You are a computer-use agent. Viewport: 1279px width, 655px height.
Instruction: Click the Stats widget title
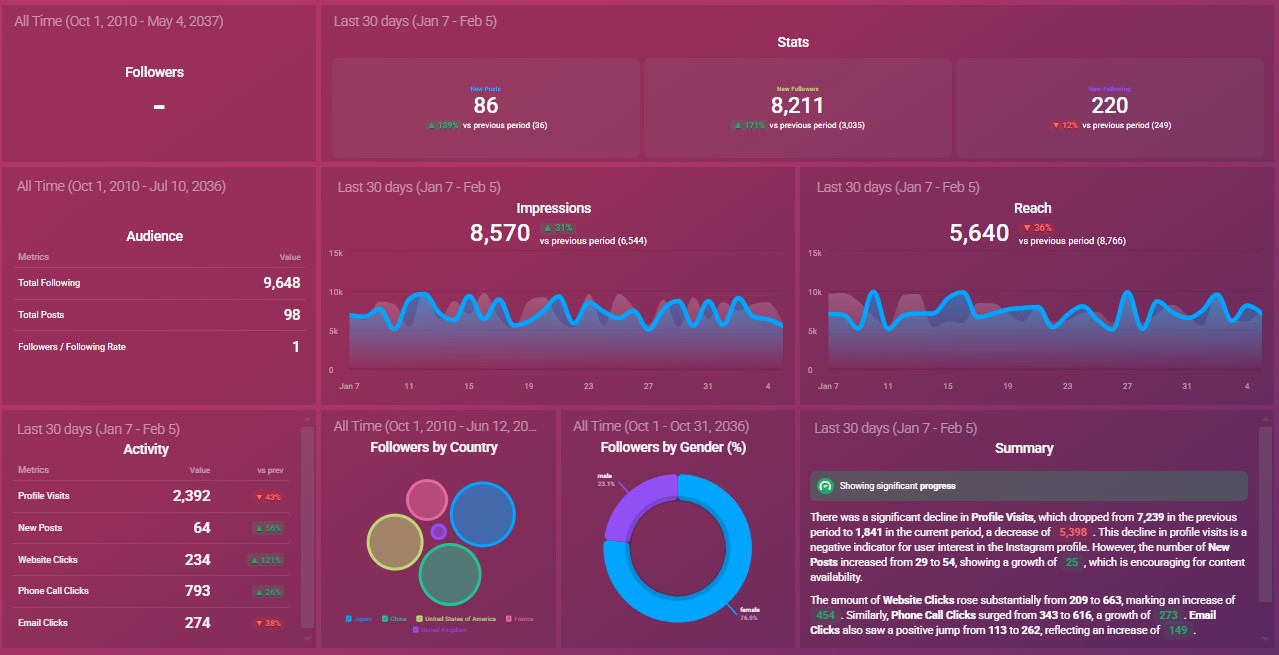(x=793, y=42)
